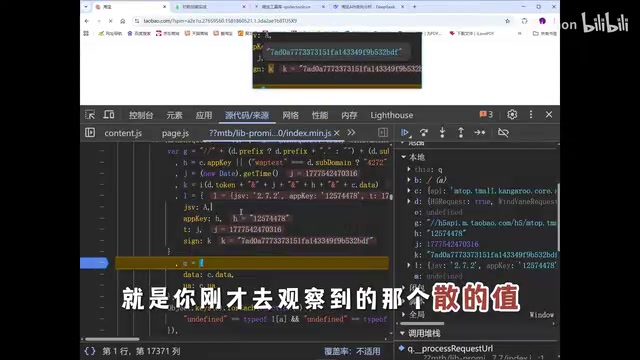Image resolution: width=640 pixels, height=360 pixels.
Task: Switch to the 控制台 tab
Action: pos(141,115)
